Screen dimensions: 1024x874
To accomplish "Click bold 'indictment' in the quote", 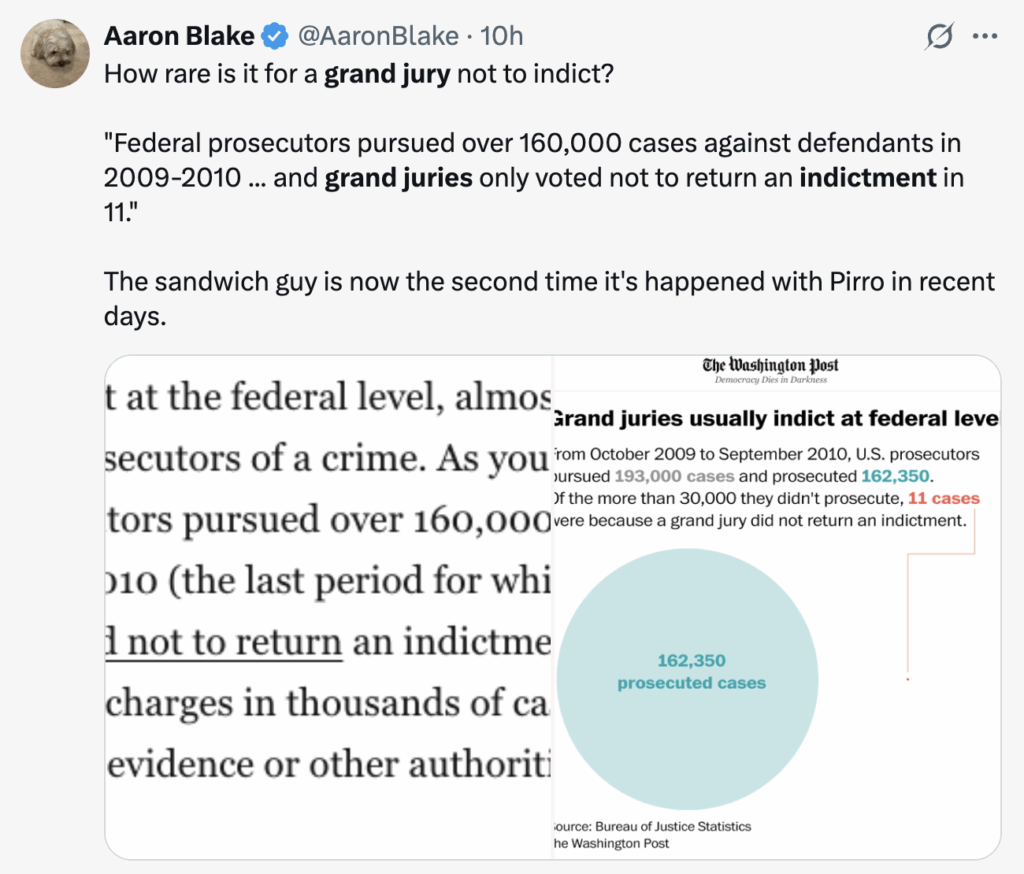I will 868,178.
